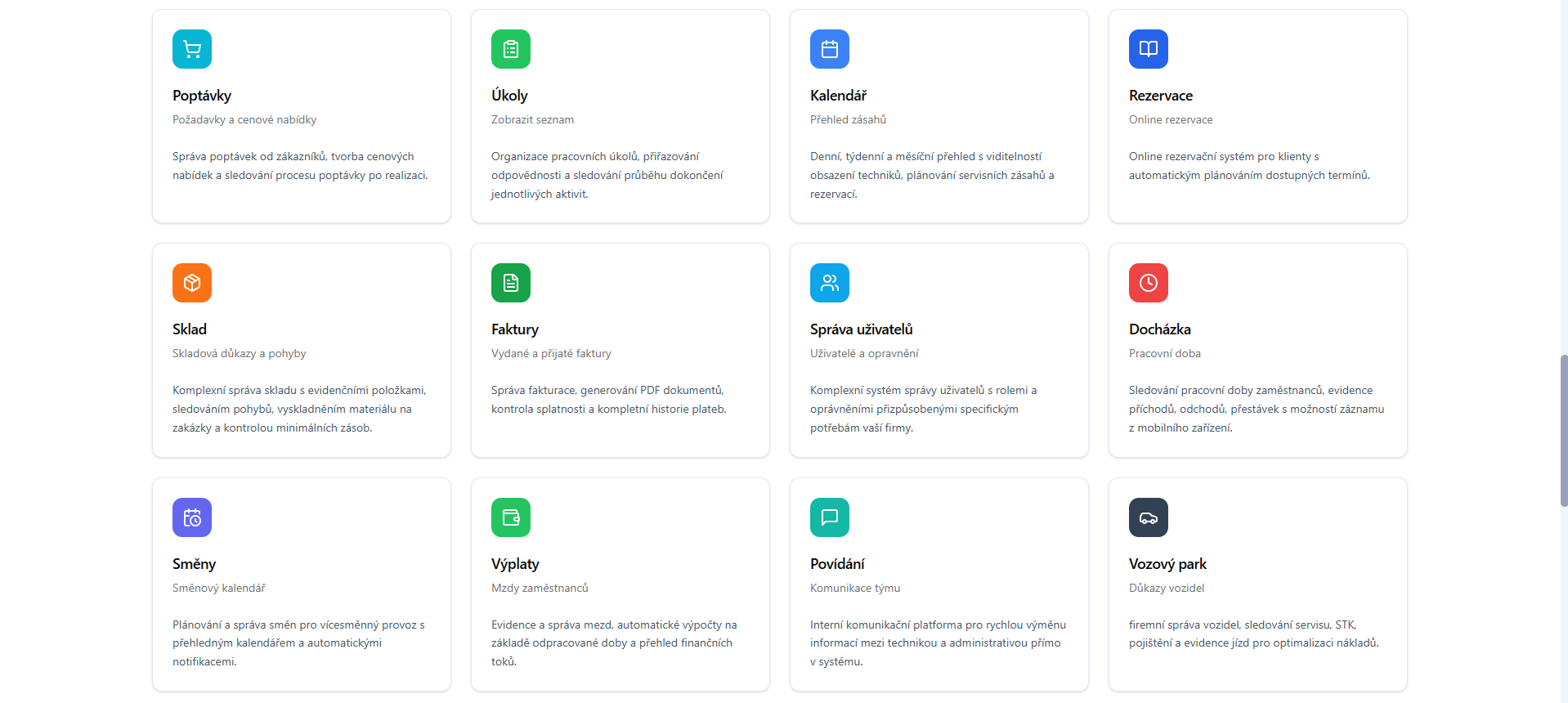The height and width of the screenshot is (703, 1568).
Task: Click the orange Sklad box icon
Action: pos(192,283)
